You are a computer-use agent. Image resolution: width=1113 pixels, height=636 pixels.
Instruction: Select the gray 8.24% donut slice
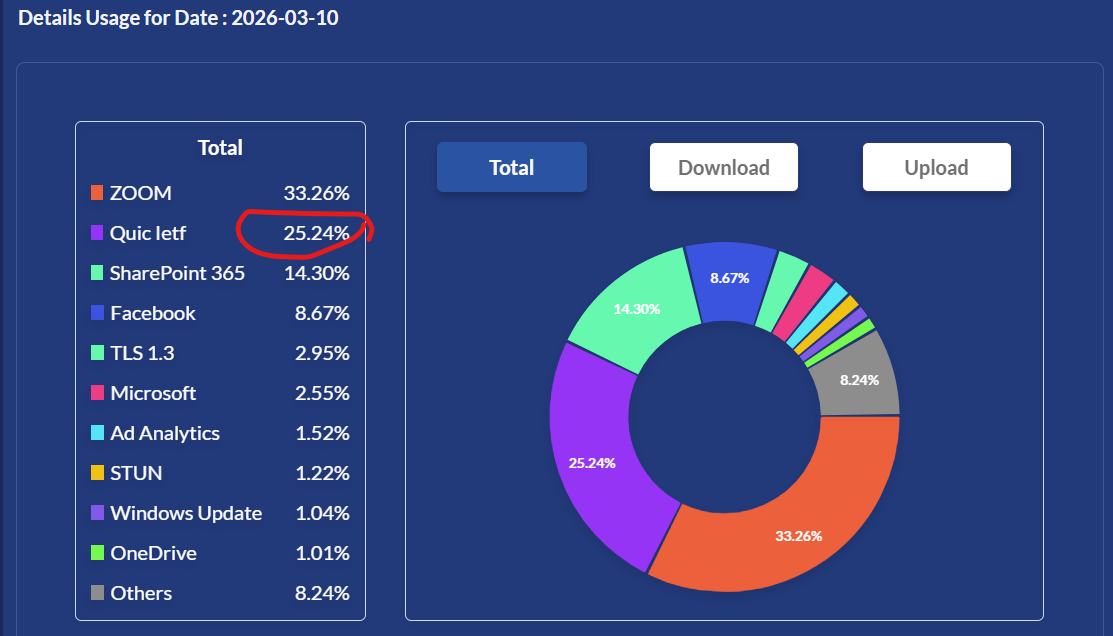(x=857, y=378)
